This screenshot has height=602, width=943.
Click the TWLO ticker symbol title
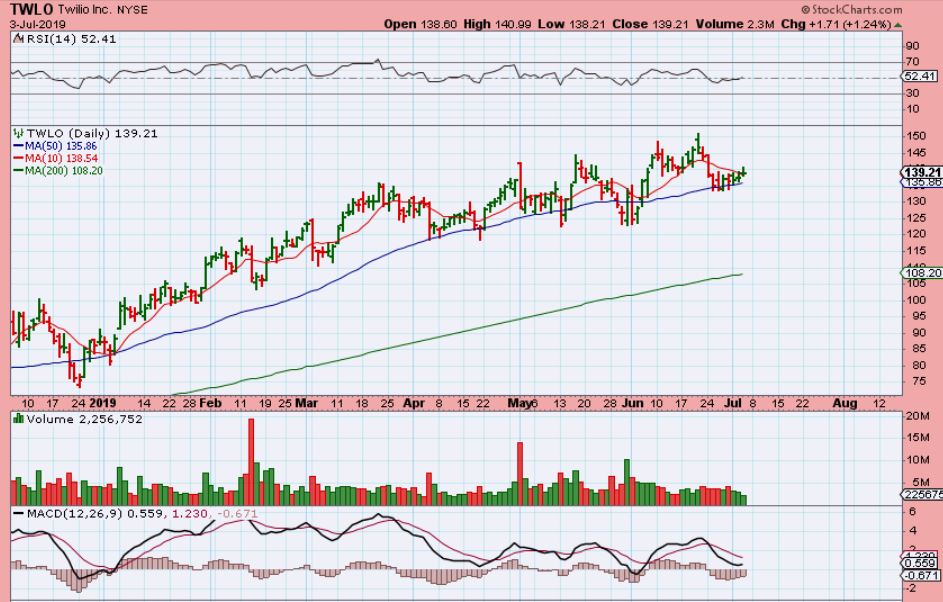coord(32,10)
